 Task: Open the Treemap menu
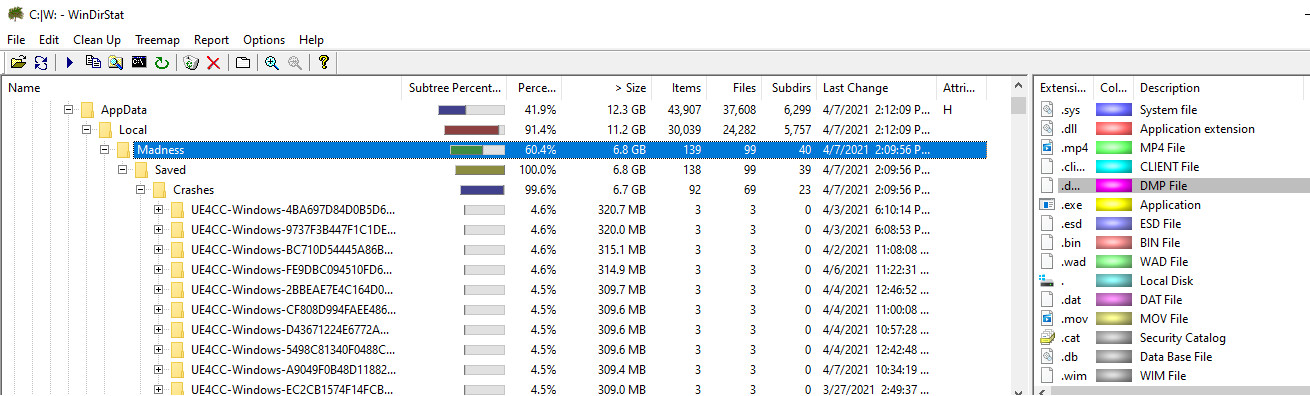pos(157,40)
